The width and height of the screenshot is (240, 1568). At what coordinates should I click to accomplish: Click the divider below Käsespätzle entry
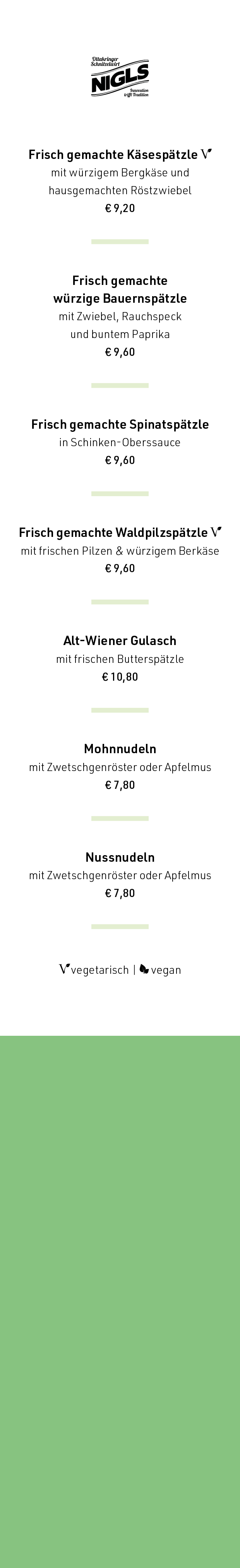pyautogui.click(x=120, y=241)
